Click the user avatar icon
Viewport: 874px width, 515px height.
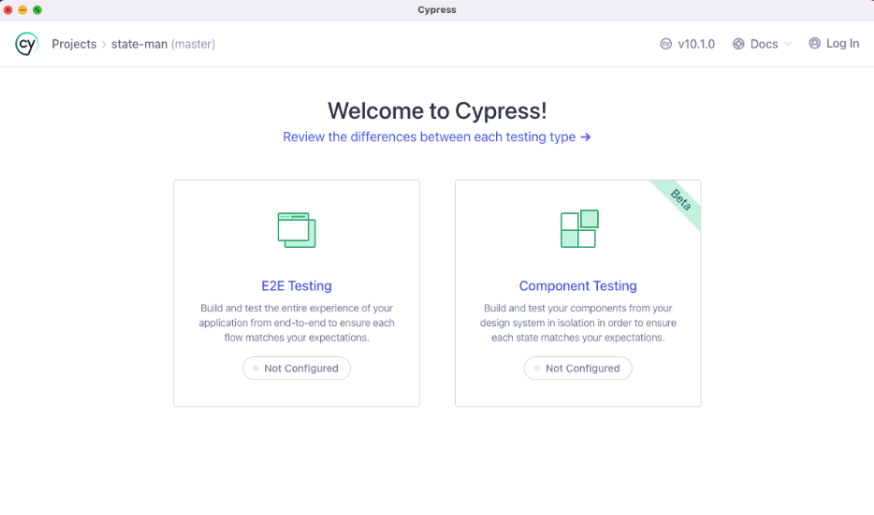click(x=814, y=43)
